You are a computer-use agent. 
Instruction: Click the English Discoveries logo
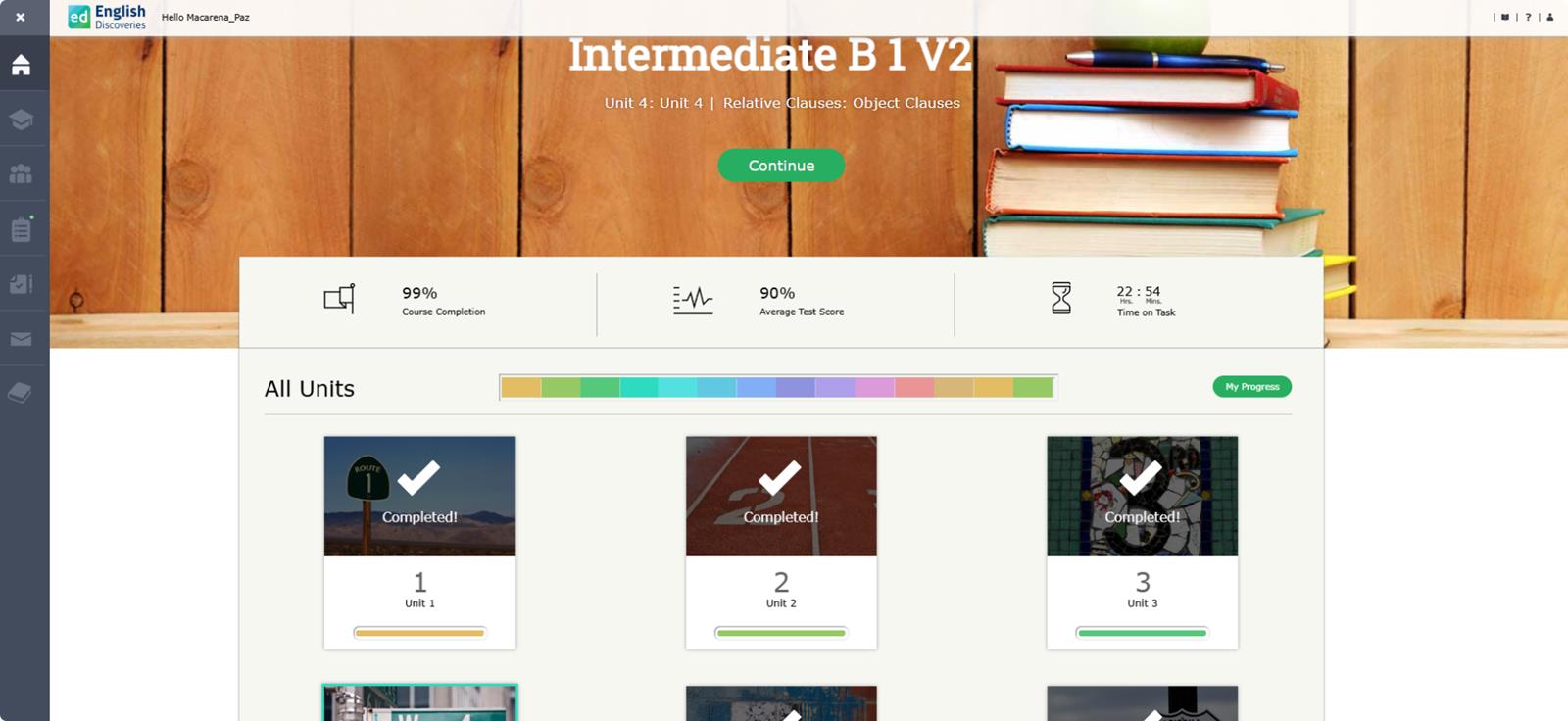click(x=107, y=17)
